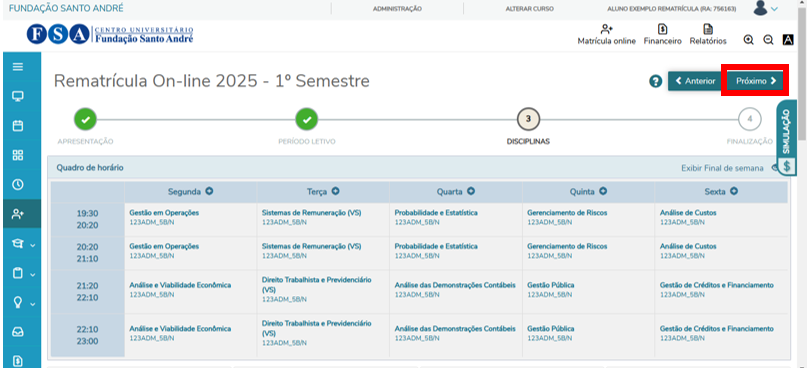Click the clock icon in sidebar
This screenshot has height=368, width=808.
click(18, 185)
